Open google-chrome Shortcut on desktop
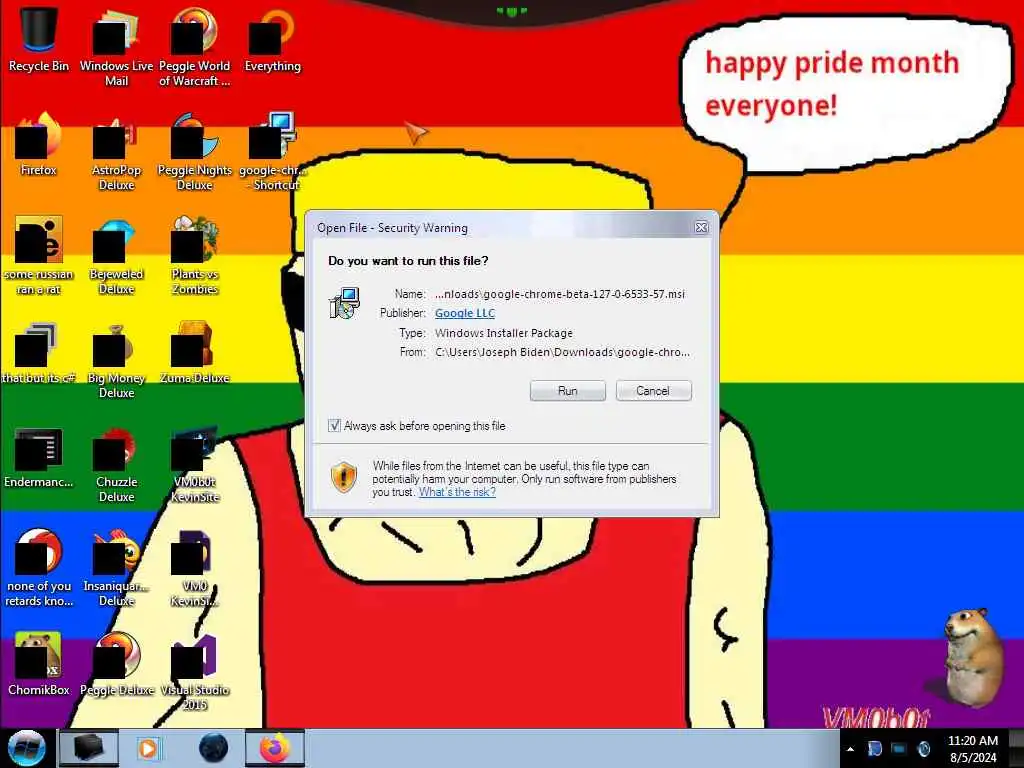Screen dimensions: 1024x768 [x=272, y=152]
